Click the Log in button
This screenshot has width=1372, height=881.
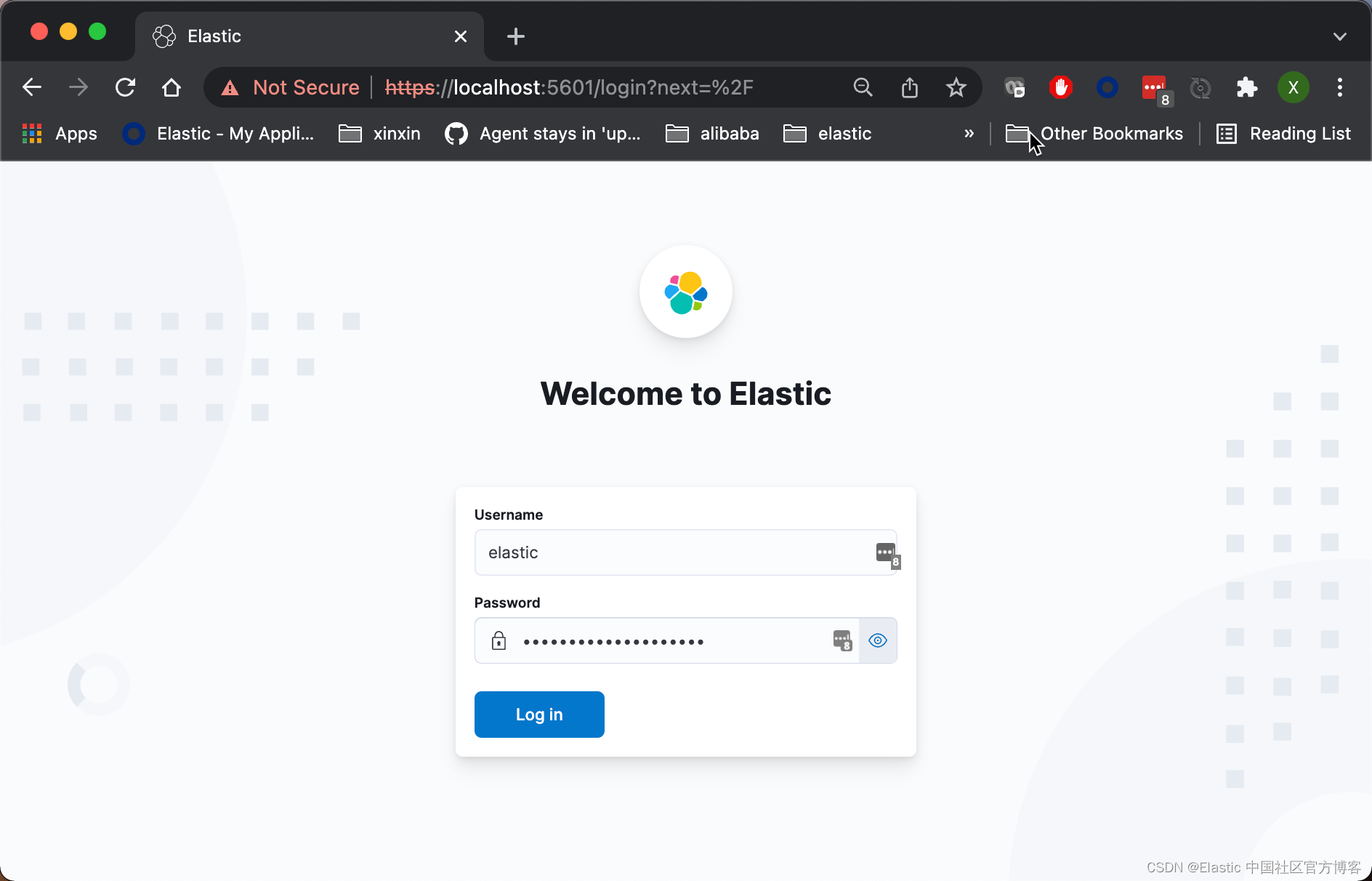pyautogui.click(x=539, y=715)
